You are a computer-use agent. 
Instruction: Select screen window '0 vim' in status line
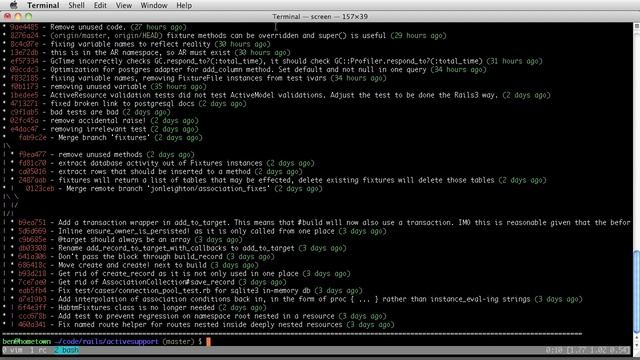click(x=12, y=350)
